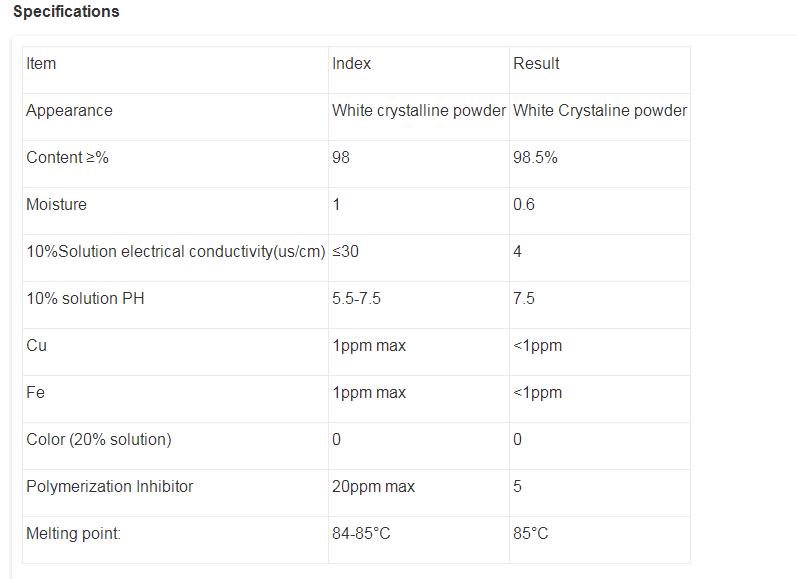Image resolution: width=797 pixels, height=579 pixels.
Task: Click the 98.5% result value
Action: pos(535,158)
